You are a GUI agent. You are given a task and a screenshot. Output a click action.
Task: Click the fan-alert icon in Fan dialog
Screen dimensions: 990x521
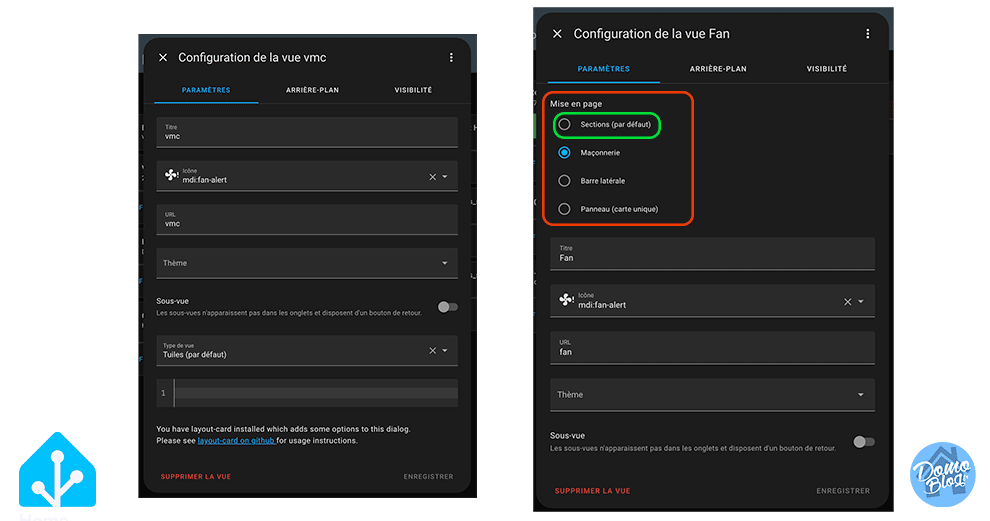point(566,299)
